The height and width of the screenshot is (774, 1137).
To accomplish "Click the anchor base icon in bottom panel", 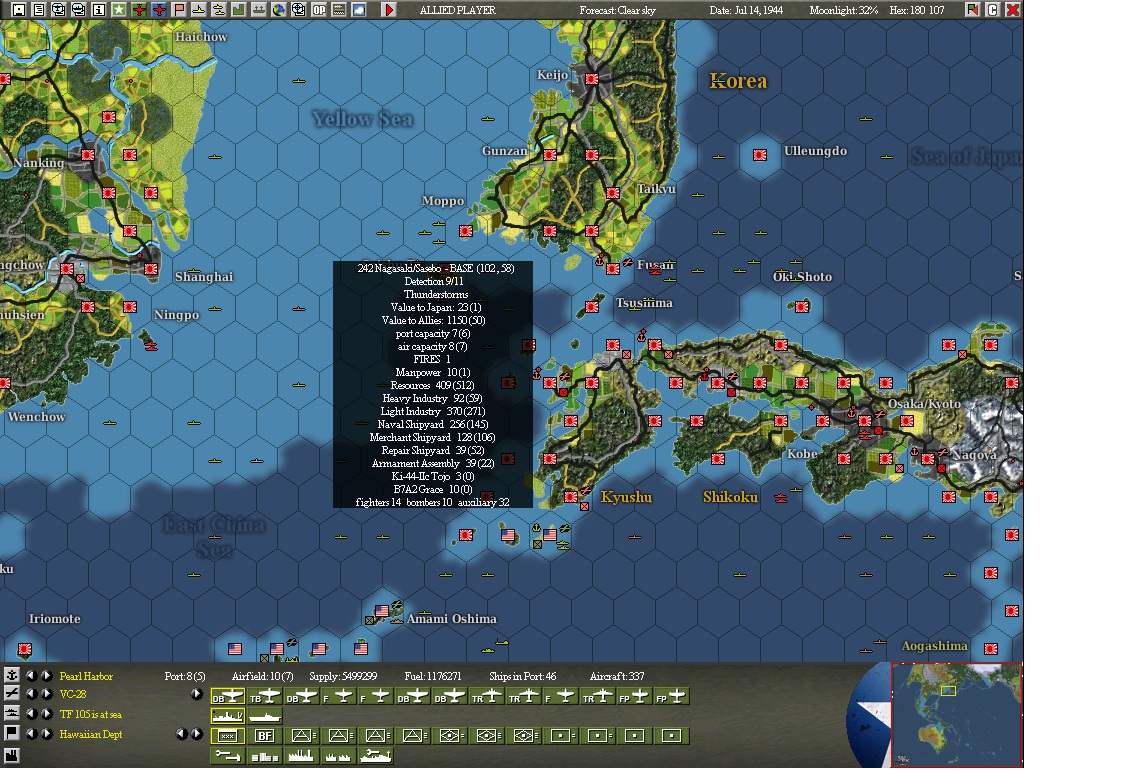I will tap(12, 675).
